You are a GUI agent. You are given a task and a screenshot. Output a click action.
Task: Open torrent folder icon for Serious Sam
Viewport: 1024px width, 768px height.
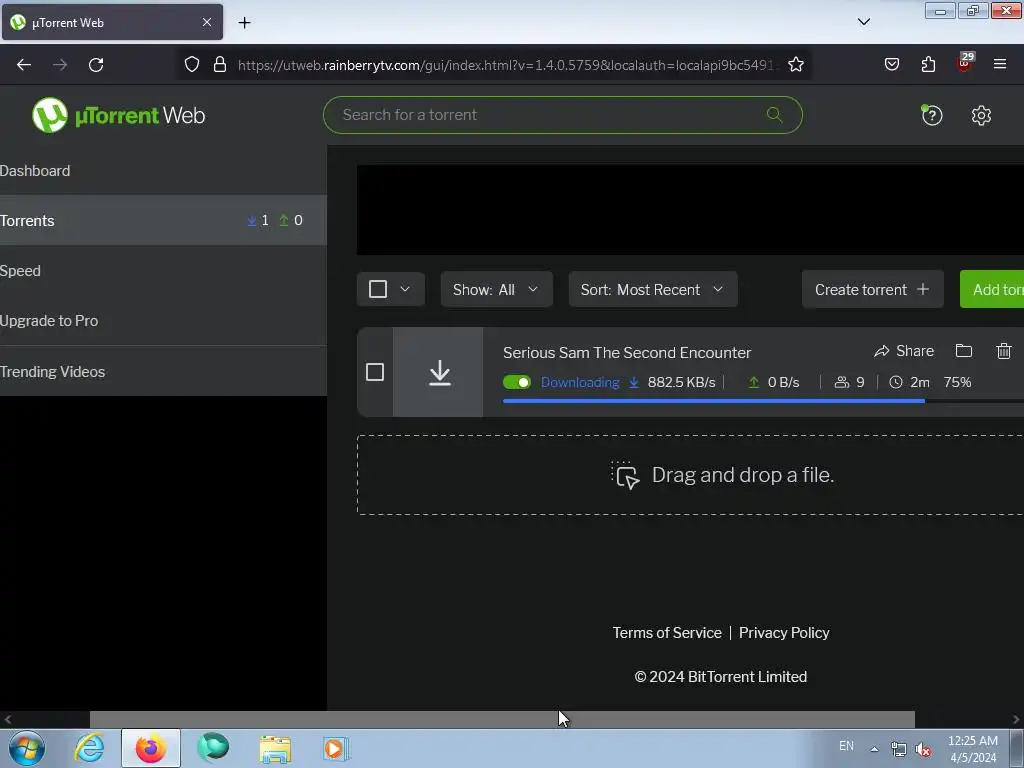click(x=964, y=351)
